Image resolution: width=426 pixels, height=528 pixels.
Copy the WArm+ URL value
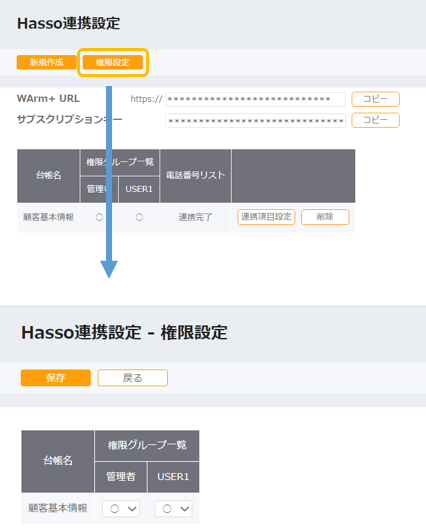click(x=375, y=99)
